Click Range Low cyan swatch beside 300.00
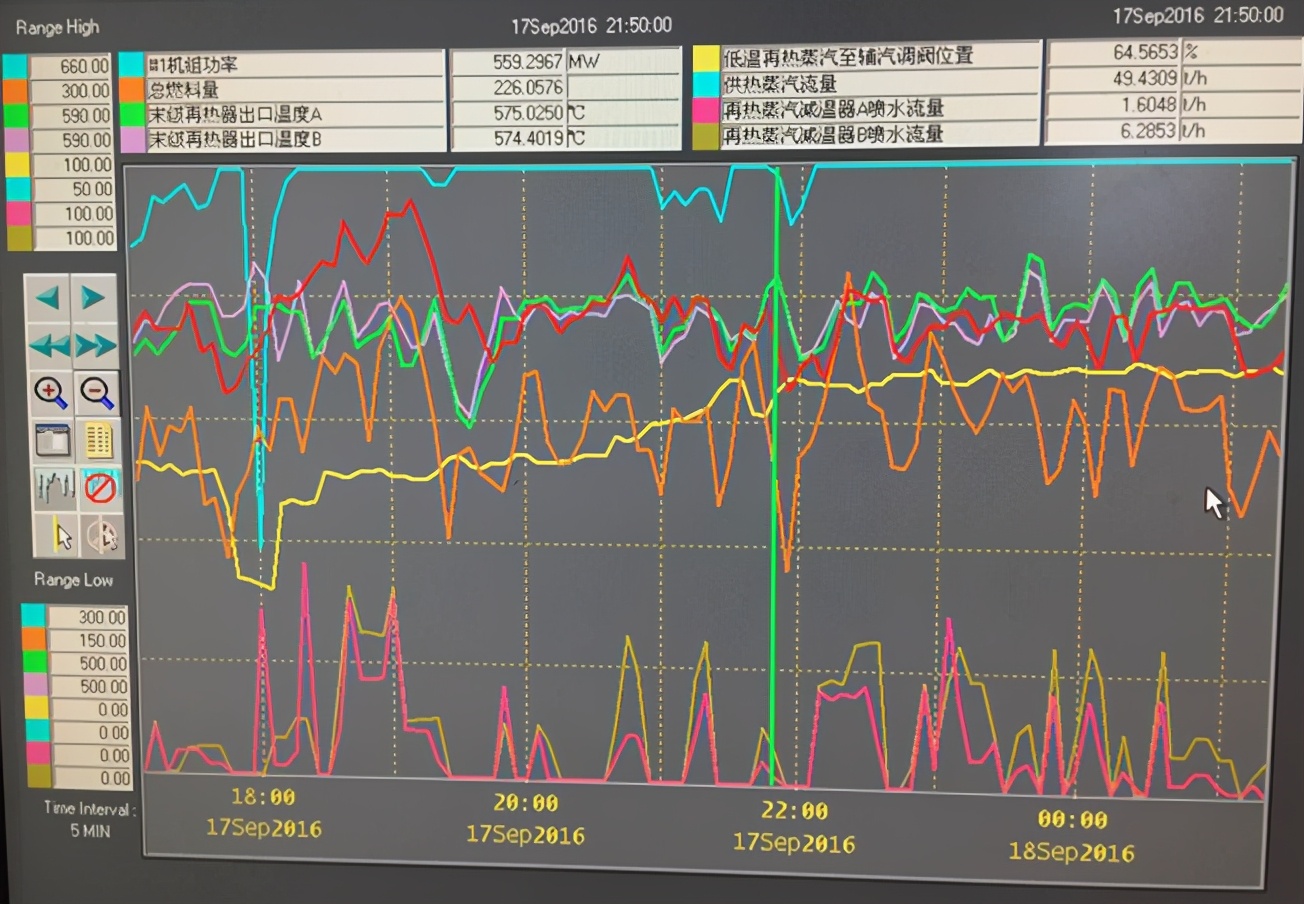 (x=33, y=617)
